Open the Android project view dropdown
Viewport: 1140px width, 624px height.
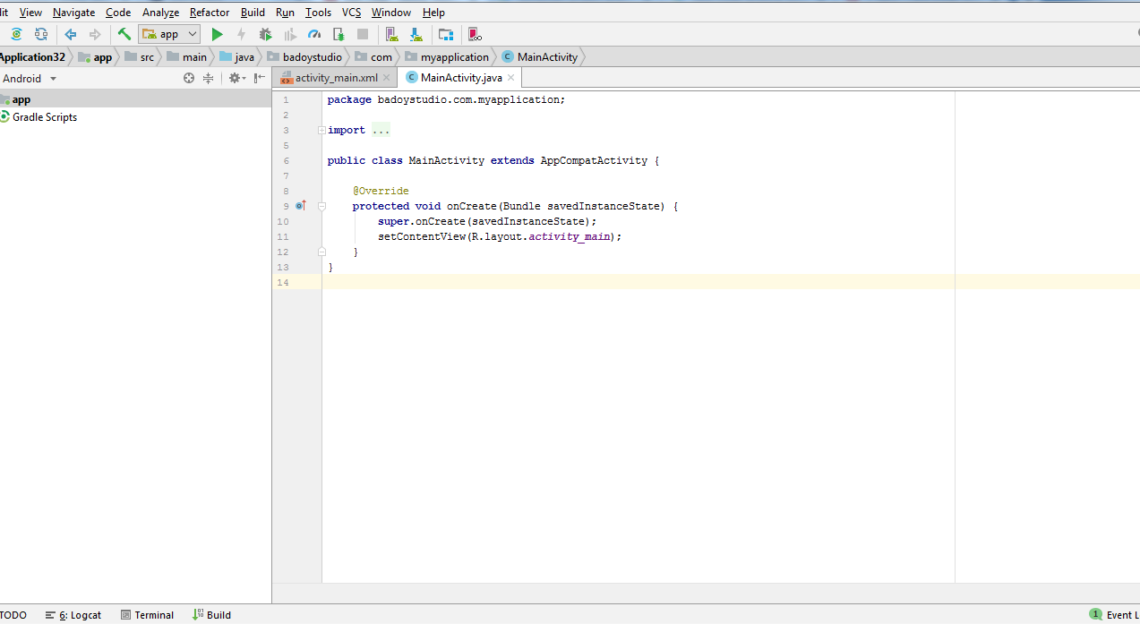point(29,78)
